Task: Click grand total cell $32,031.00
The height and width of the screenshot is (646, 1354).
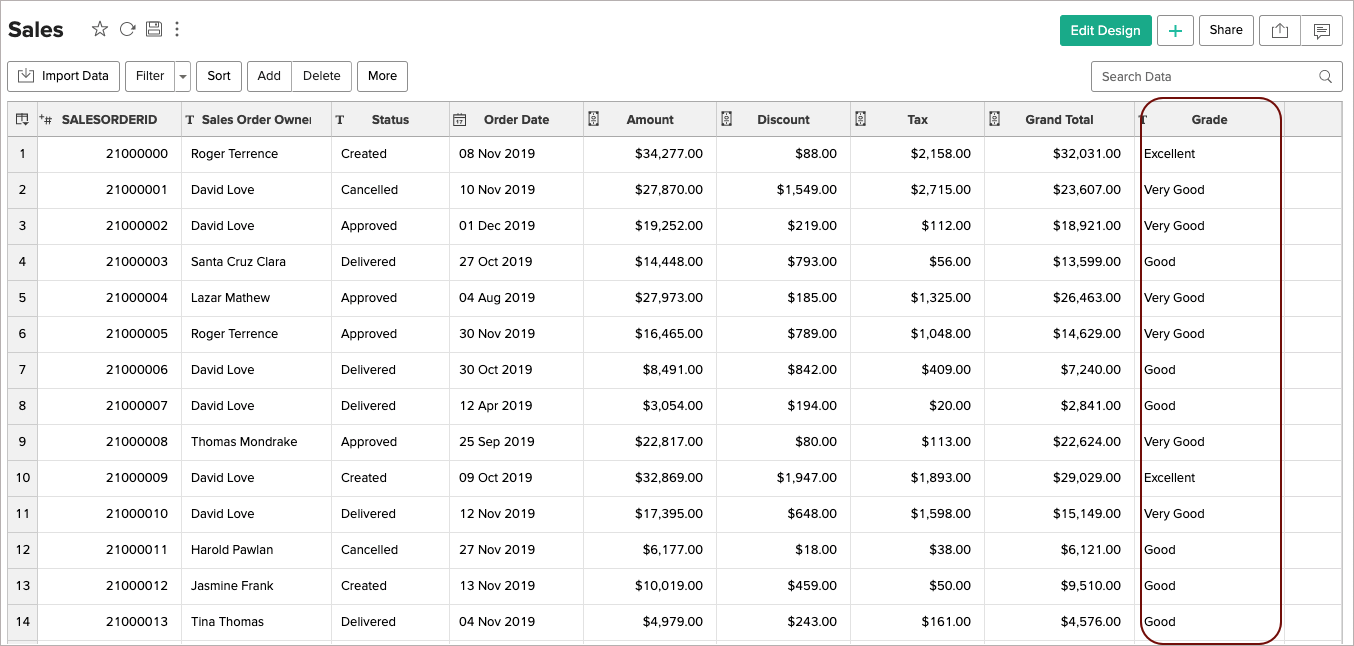Action: 1059,154
